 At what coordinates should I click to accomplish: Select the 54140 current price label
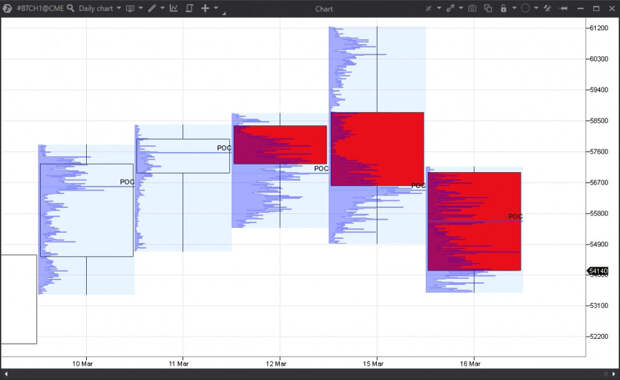coord(598,271)
